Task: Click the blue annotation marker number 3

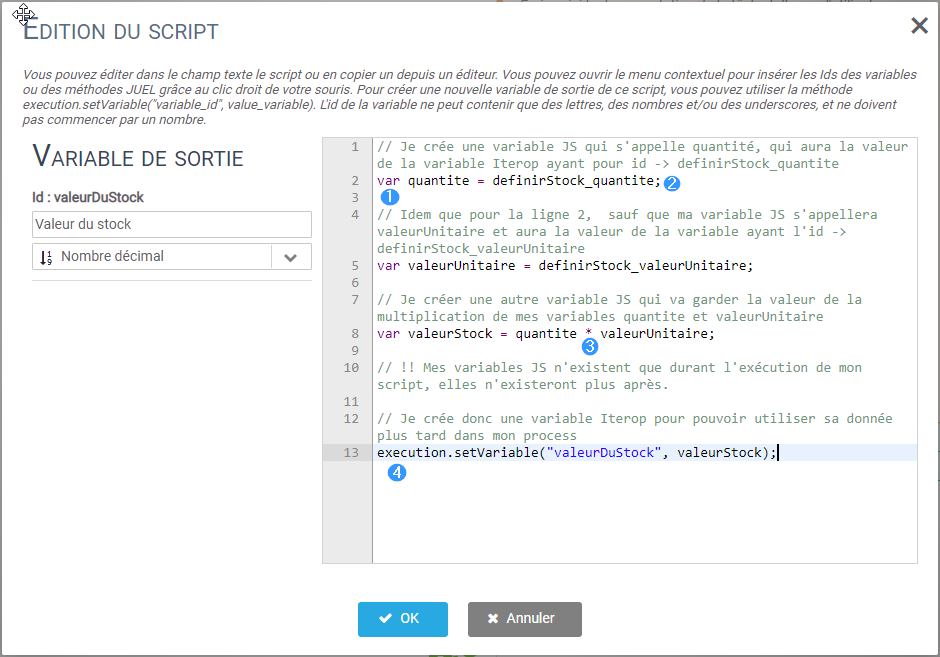Action: pos(590,347)
